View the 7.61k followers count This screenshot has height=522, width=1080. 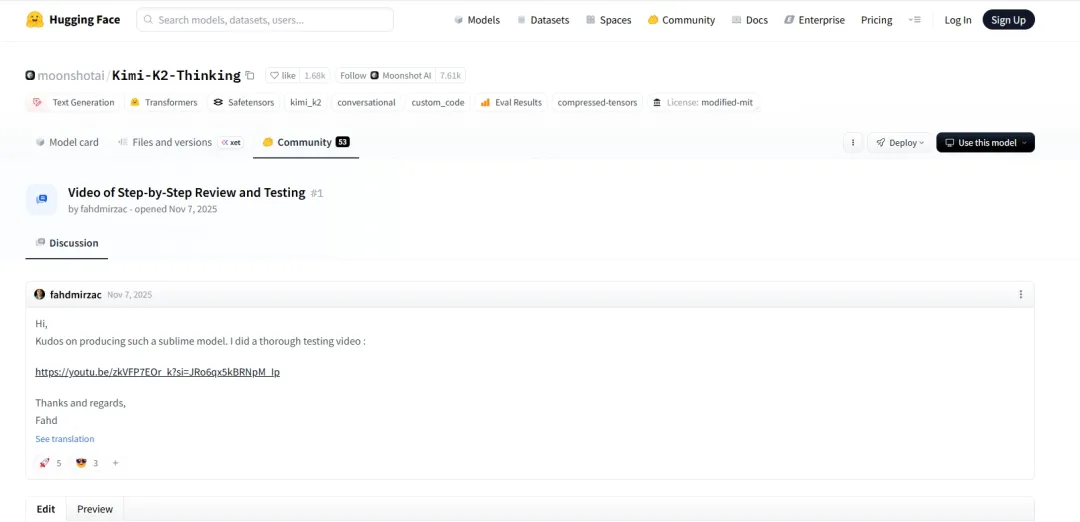coord(450,76)
